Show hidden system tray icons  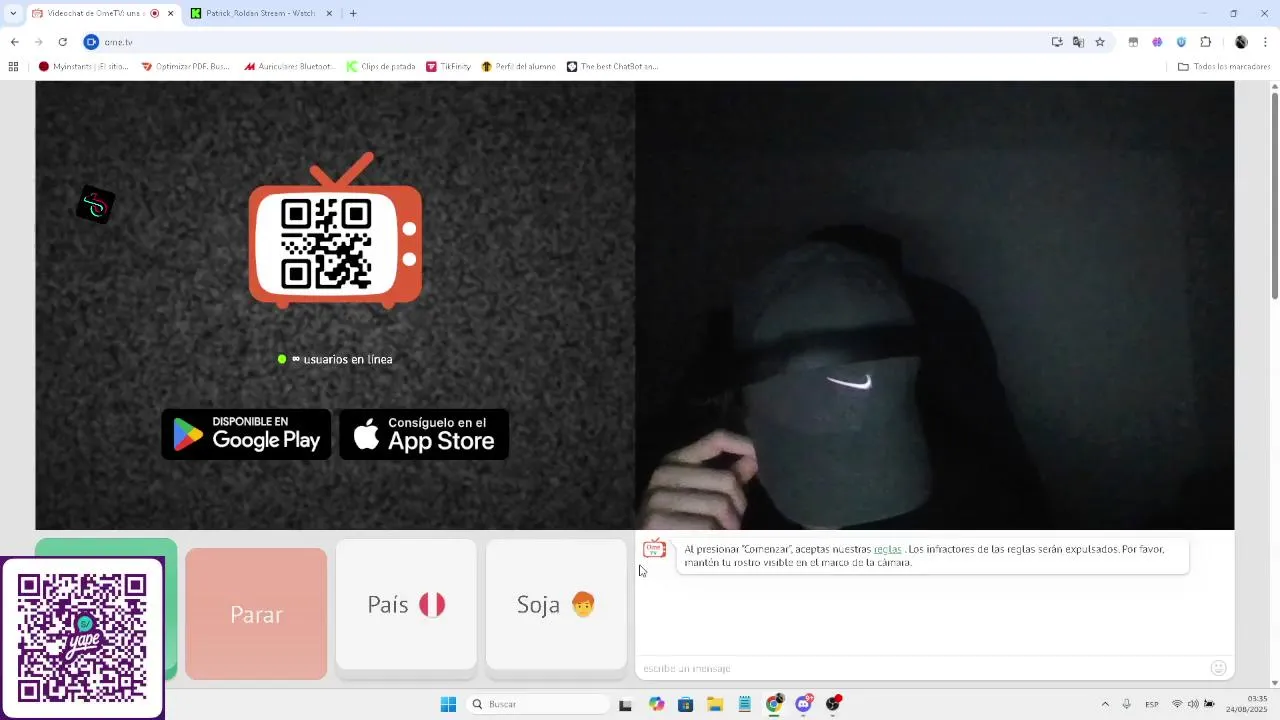tap(1105, 704)
